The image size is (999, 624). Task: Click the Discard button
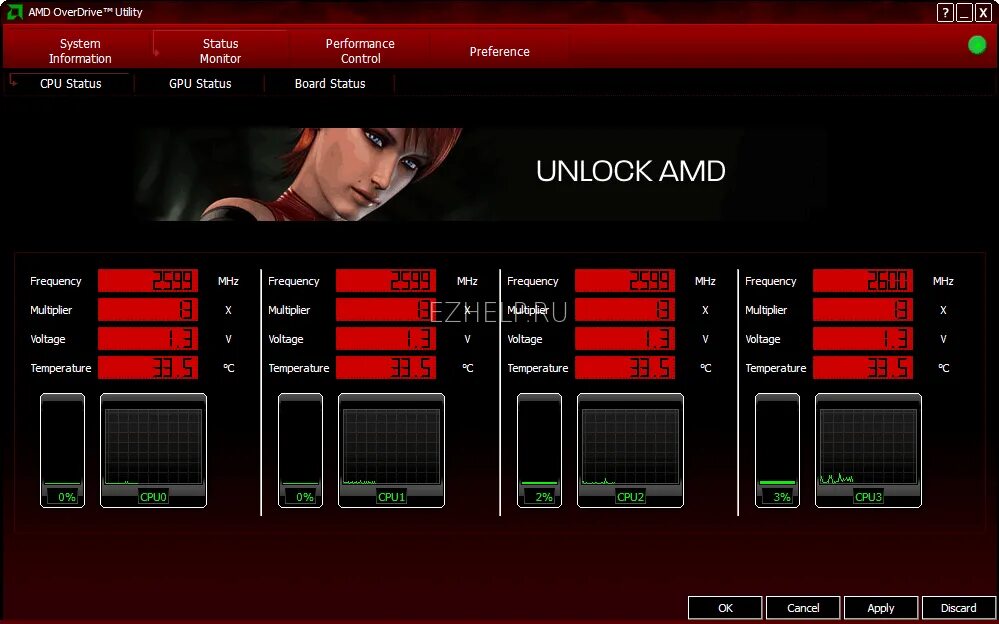[x=958, y=608]
